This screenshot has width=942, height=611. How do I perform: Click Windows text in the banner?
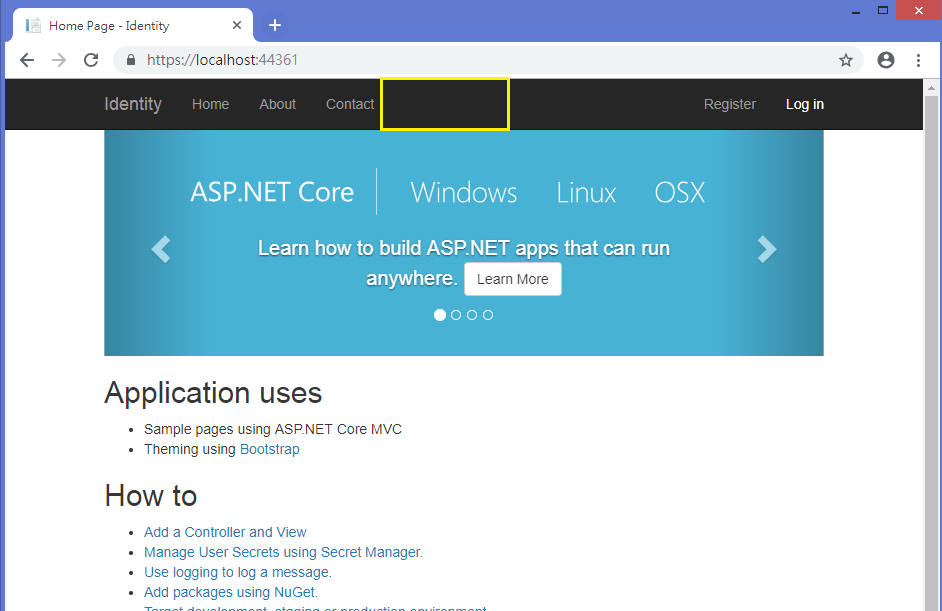[x=464, y=193]
